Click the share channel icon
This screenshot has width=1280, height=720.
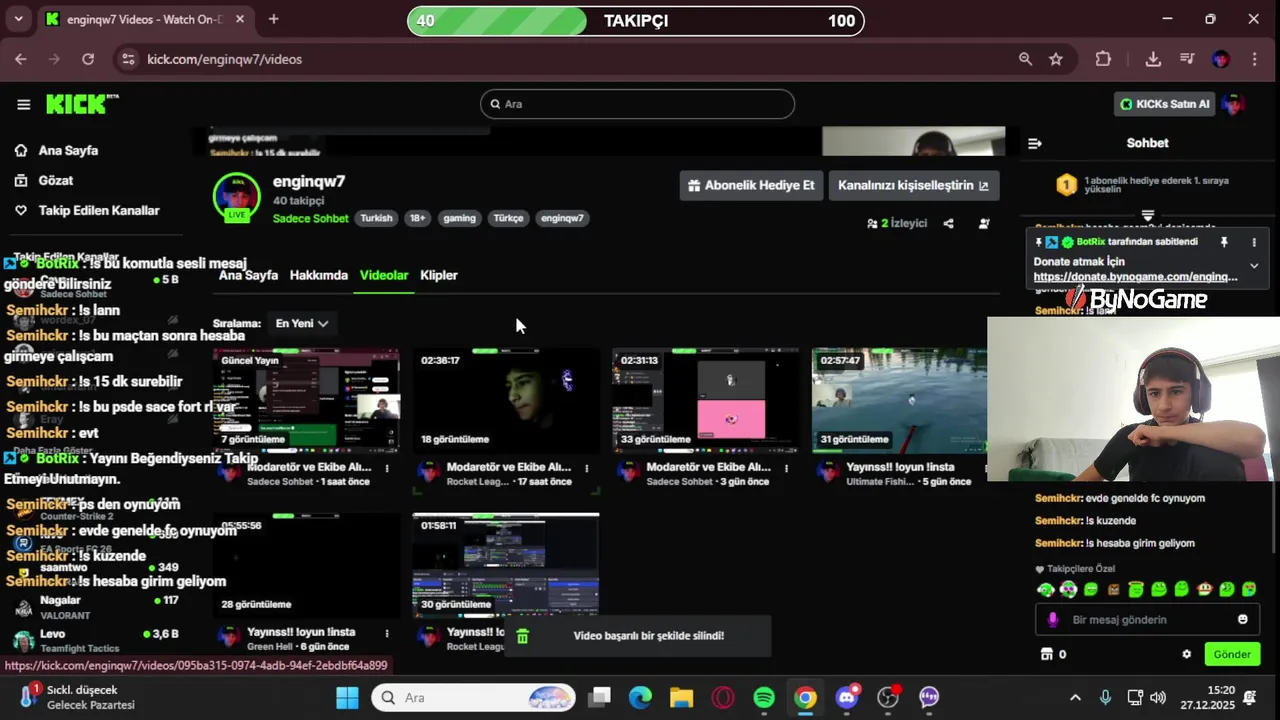coord(948,224)
